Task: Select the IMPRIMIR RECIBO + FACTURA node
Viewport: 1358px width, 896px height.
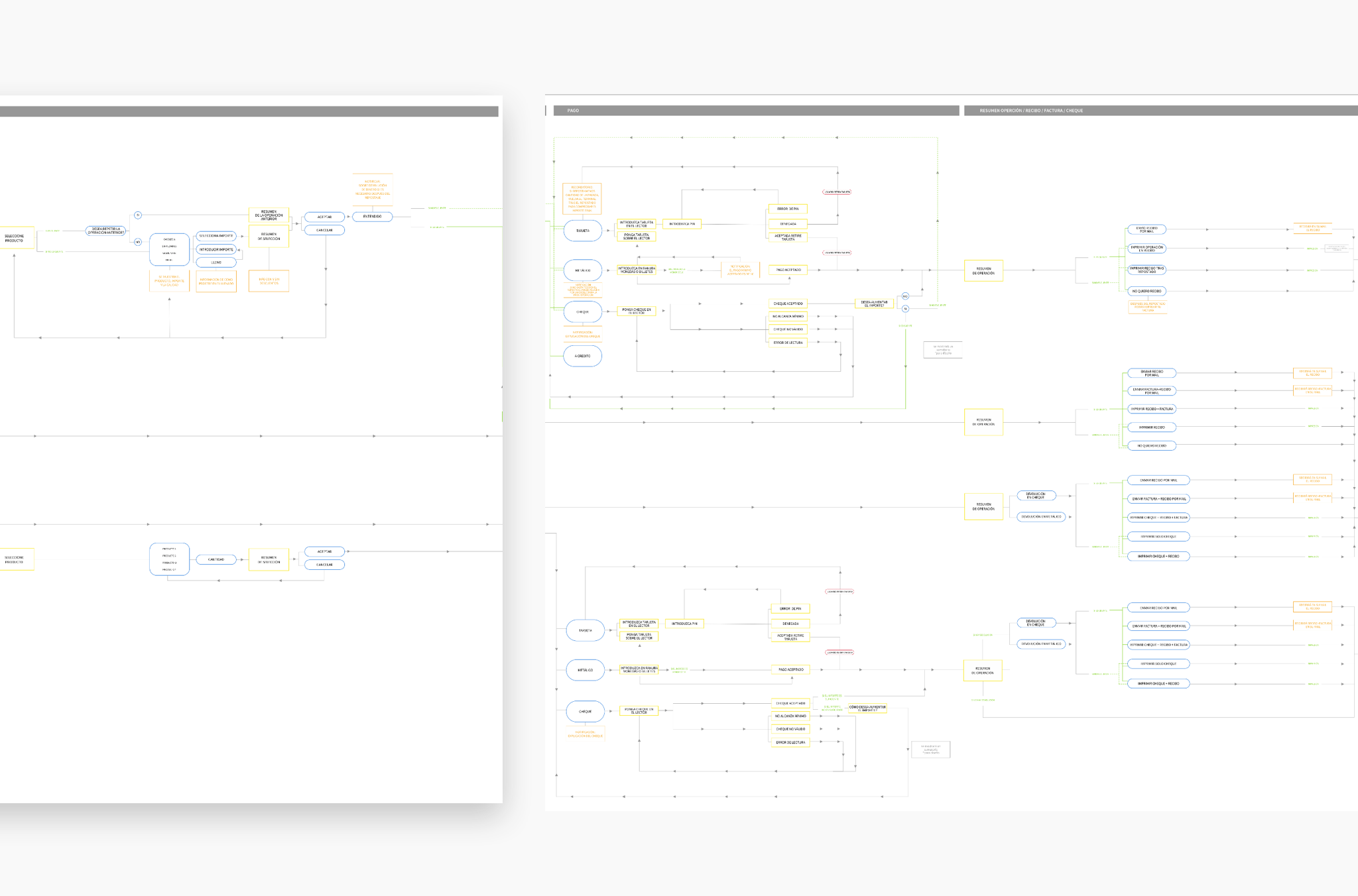Action: [1152, 409]
